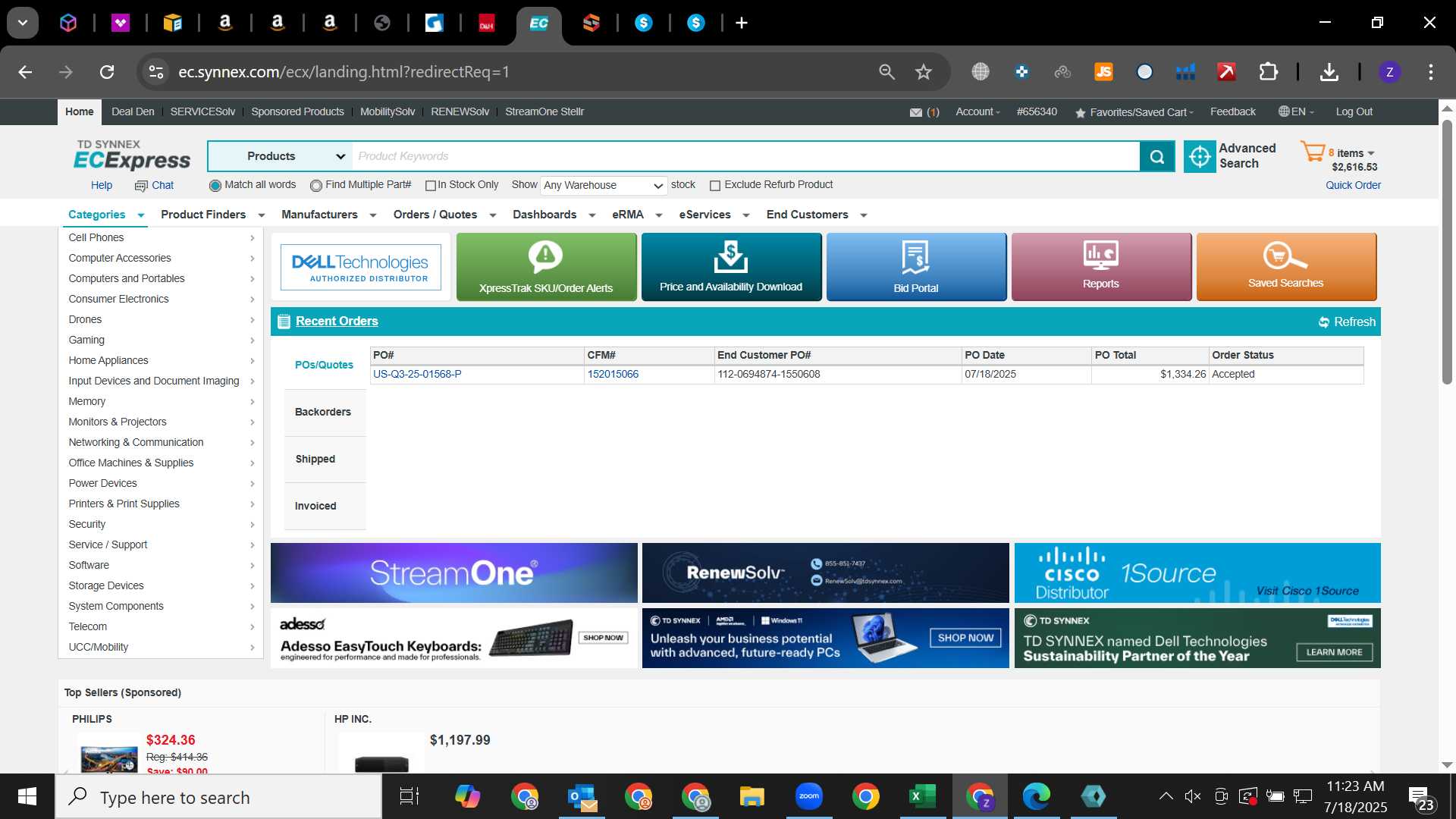Expand the Account menu
The height and width of the screenshot is (819, 1456).
[x=977, y=111]
